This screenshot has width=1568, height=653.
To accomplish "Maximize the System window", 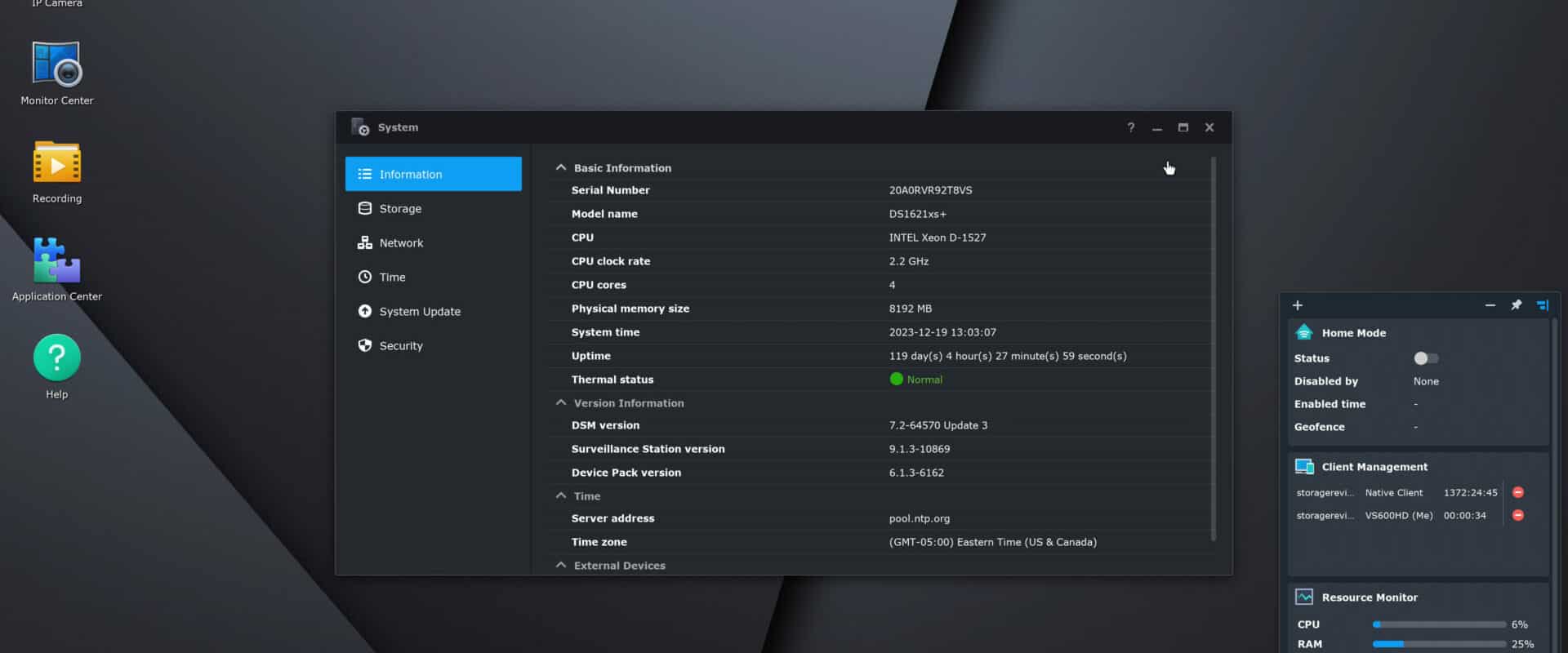I will tap(1183, 127).
